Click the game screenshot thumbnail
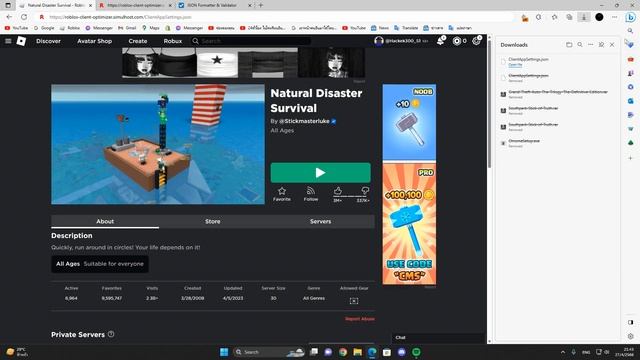The width and height of the screenshot is (640, 360). point(158,144)
